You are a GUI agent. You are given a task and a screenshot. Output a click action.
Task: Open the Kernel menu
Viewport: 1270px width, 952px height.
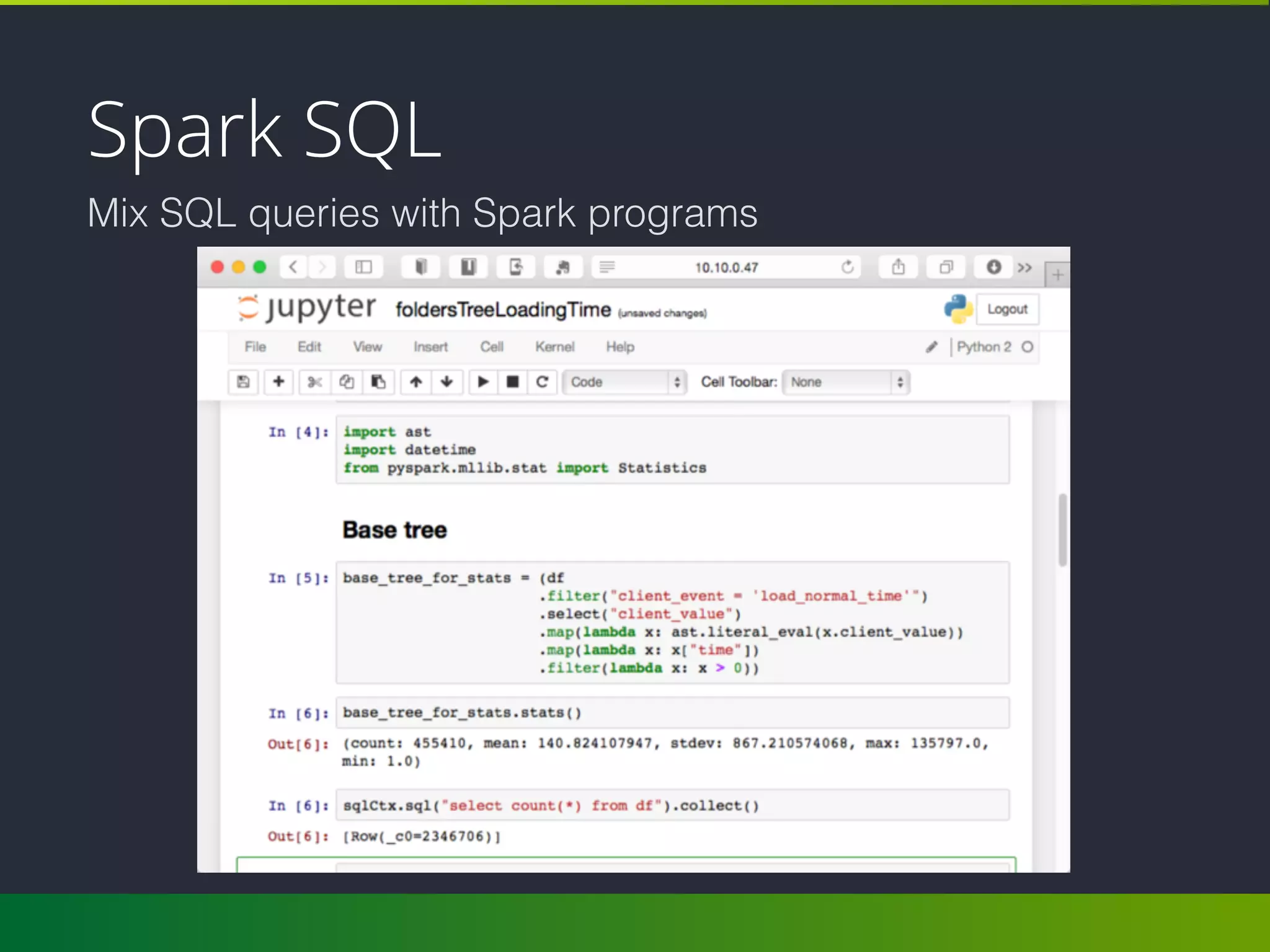[555, 347]
